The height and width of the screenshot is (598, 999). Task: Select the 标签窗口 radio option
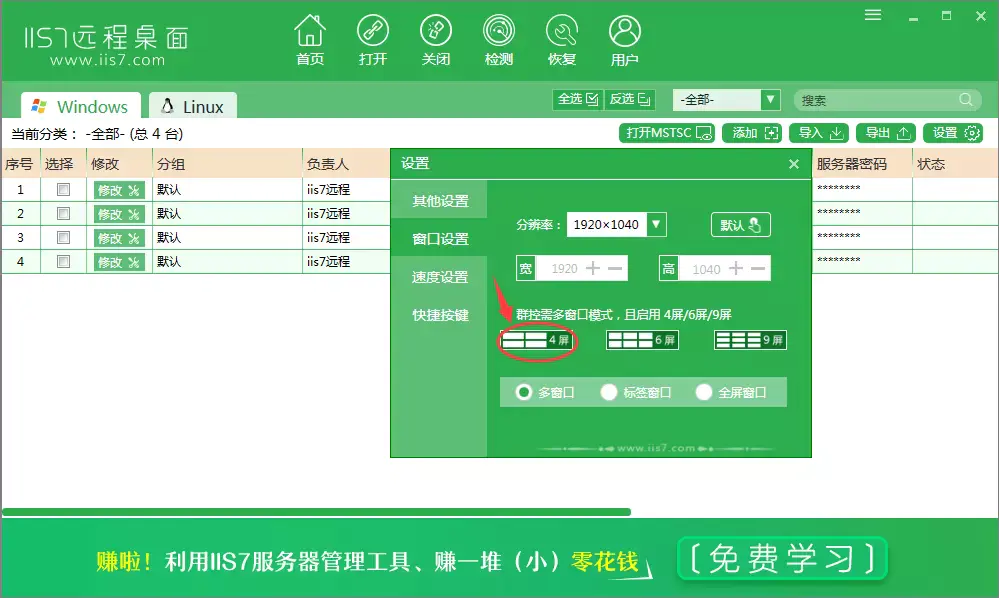[608, 392]
